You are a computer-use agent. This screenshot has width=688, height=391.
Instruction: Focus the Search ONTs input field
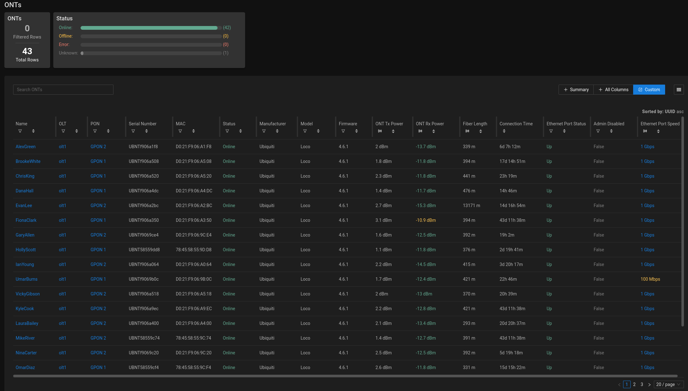63,90
